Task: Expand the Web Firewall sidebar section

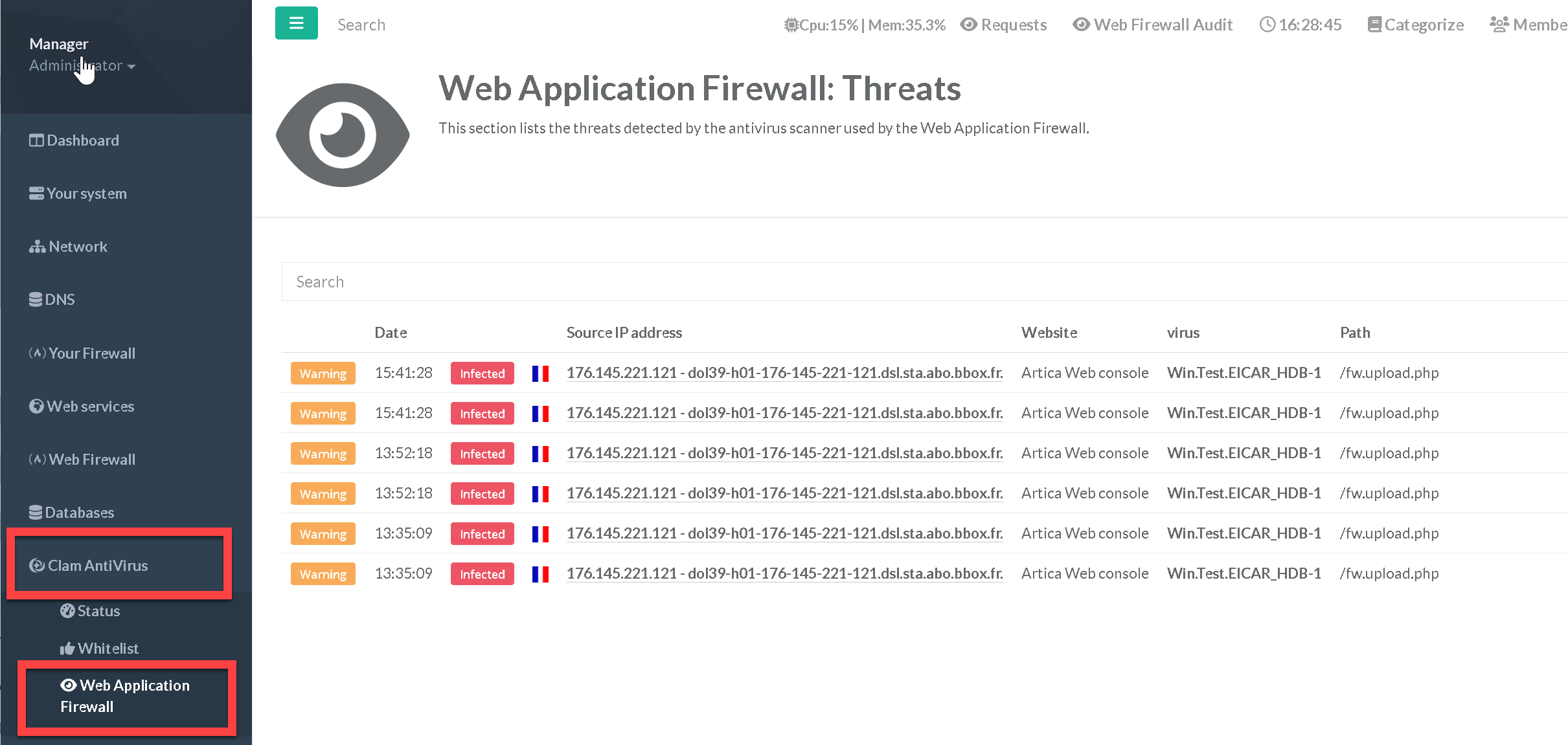Action: [91, 460]
